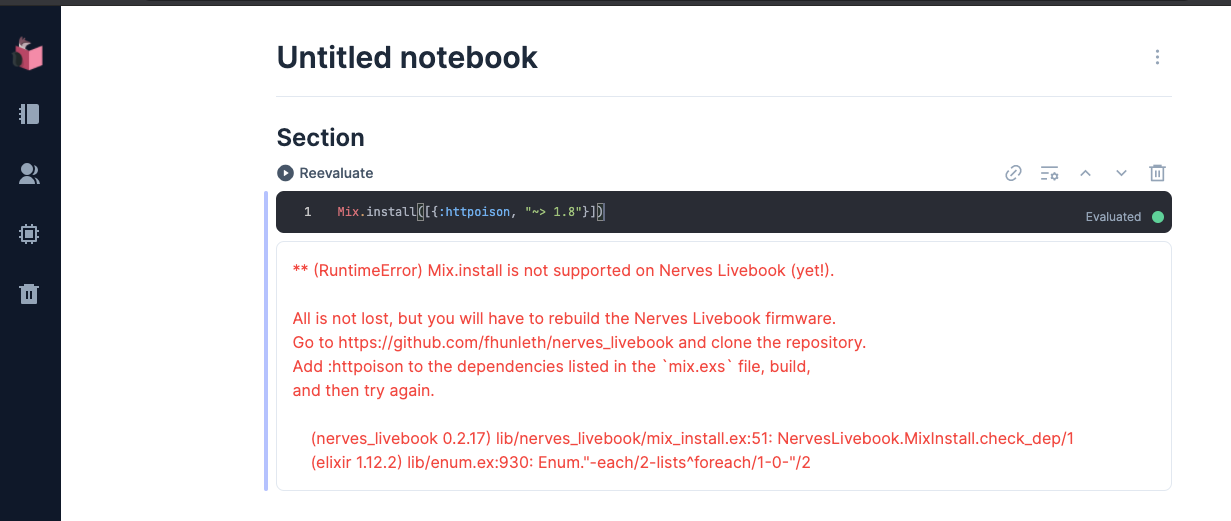Click line number 1 in code cell
The width and height of the screenshot is (1231, 521).
[307, 211]
